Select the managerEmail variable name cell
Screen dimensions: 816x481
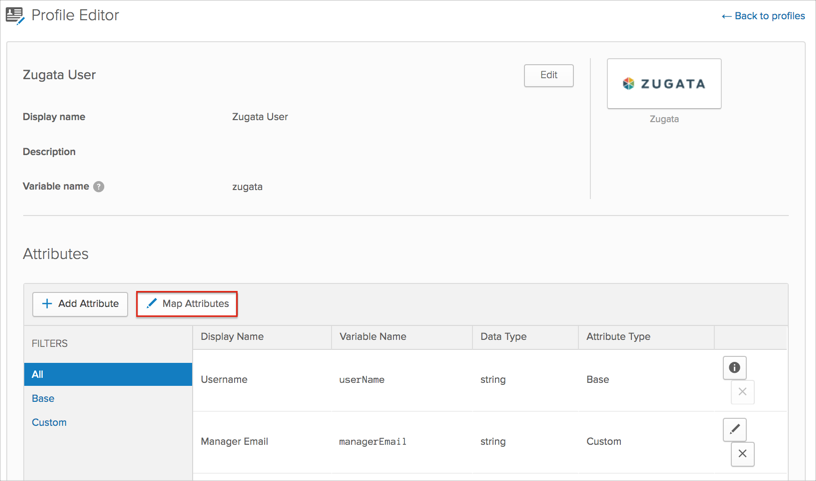(373, 441)
